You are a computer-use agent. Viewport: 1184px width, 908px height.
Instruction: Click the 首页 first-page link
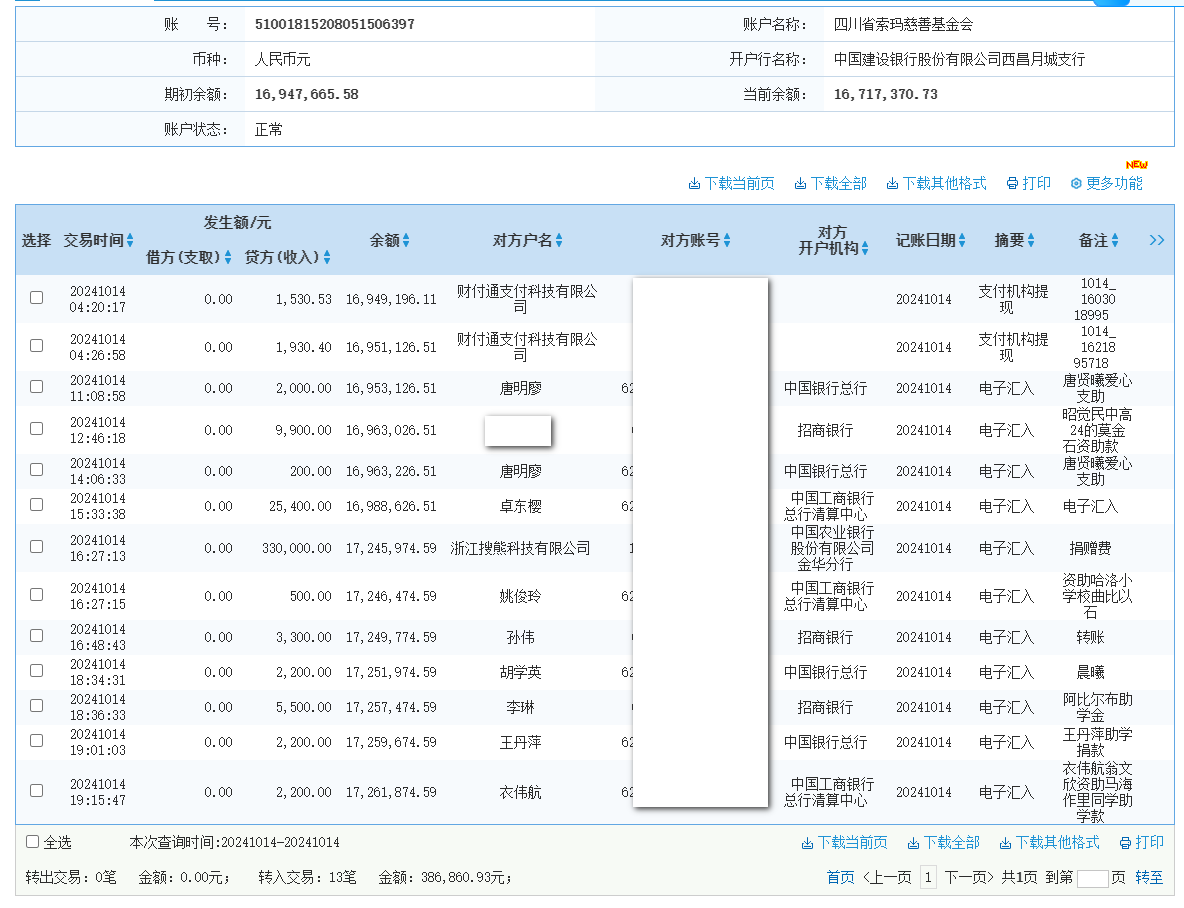click(x=843, y=877)
